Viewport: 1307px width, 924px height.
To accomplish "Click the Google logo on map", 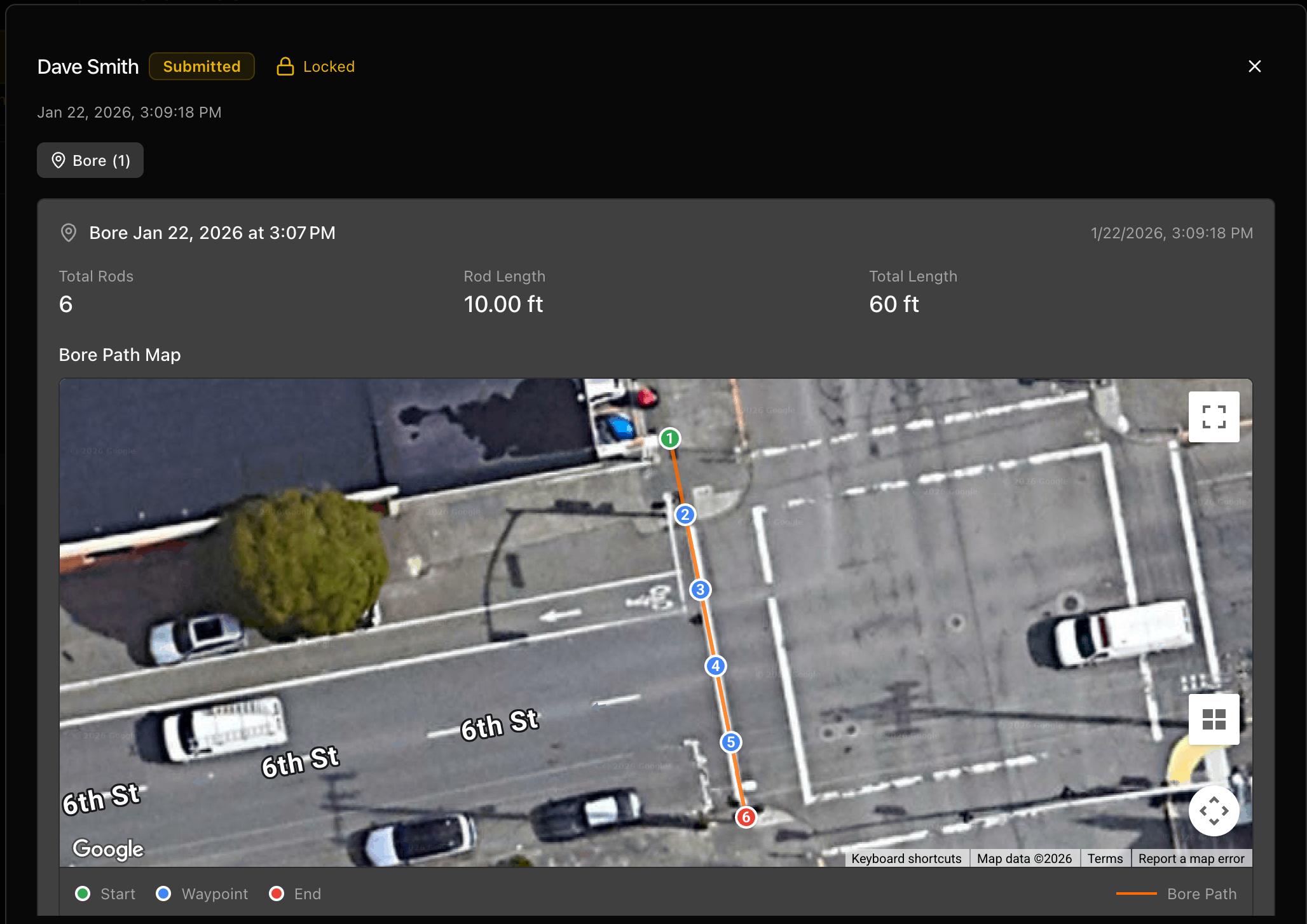I will [x=108, y=848].
